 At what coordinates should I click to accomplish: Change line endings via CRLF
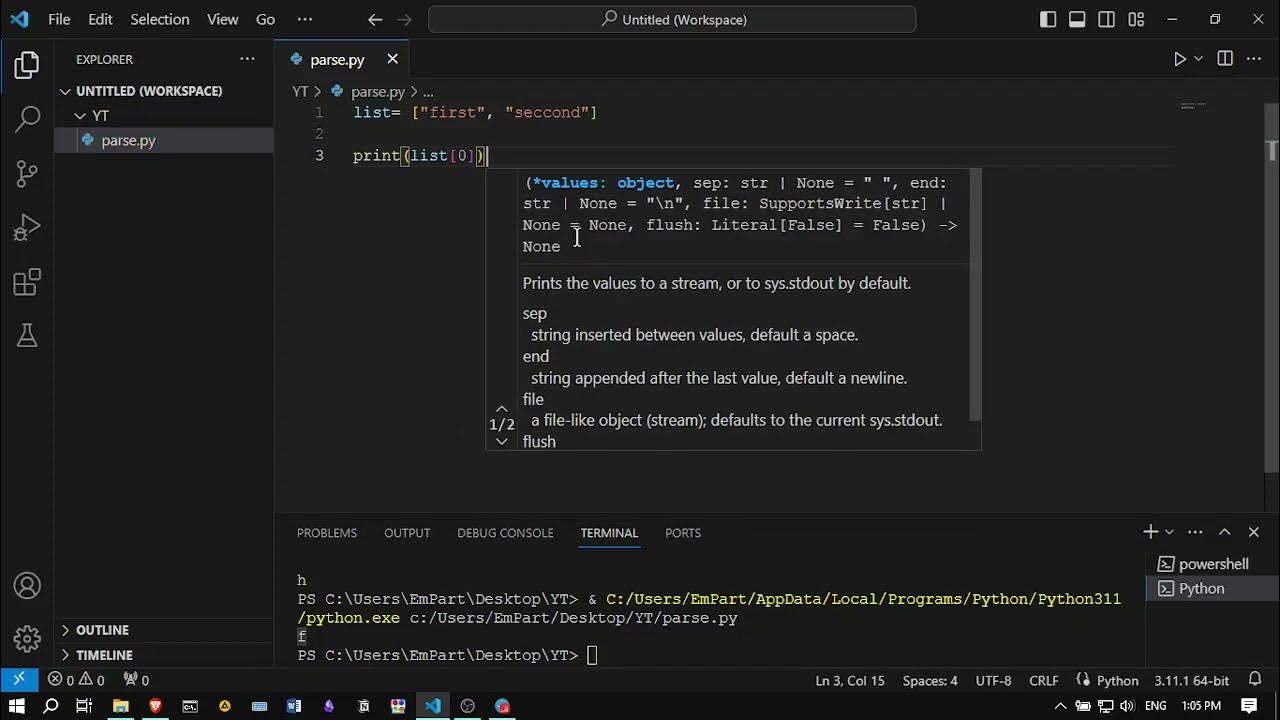[x=1044, y=680]
